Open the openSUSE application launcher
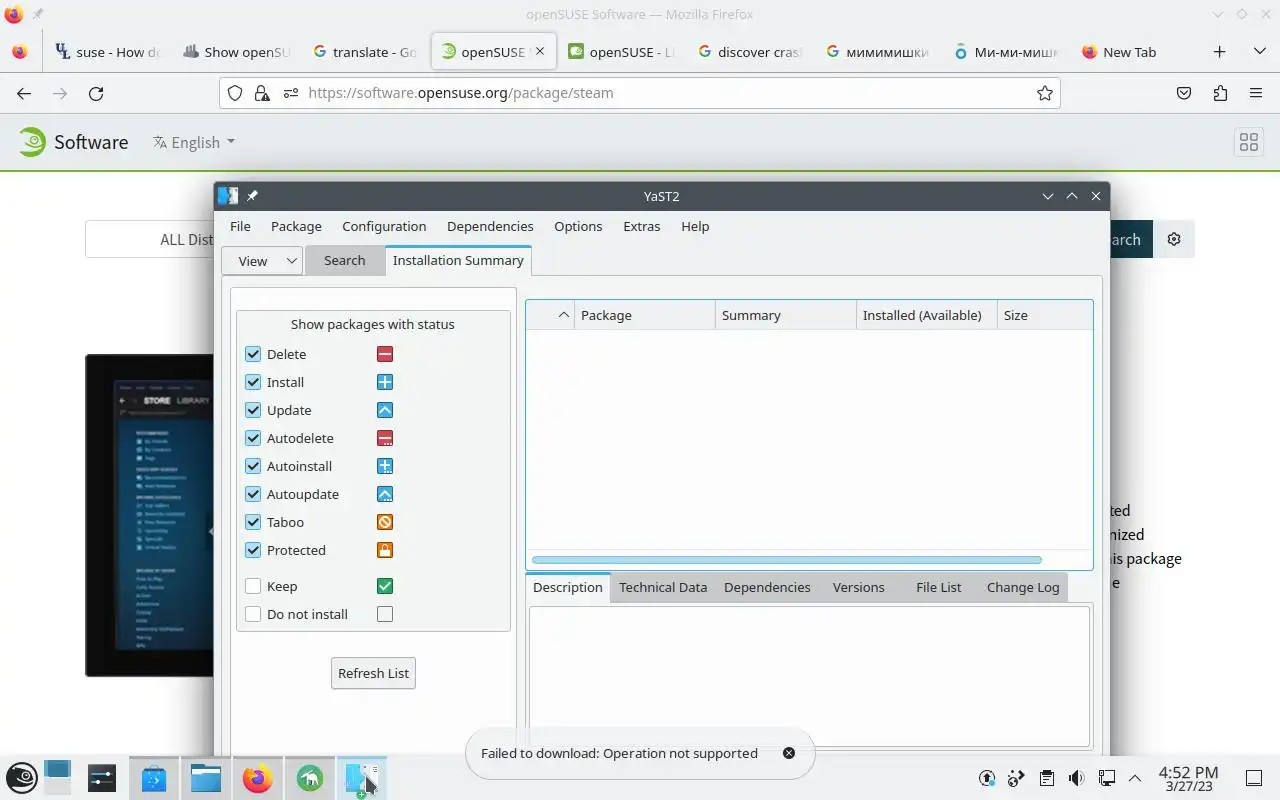 click(x=23, y=777)
